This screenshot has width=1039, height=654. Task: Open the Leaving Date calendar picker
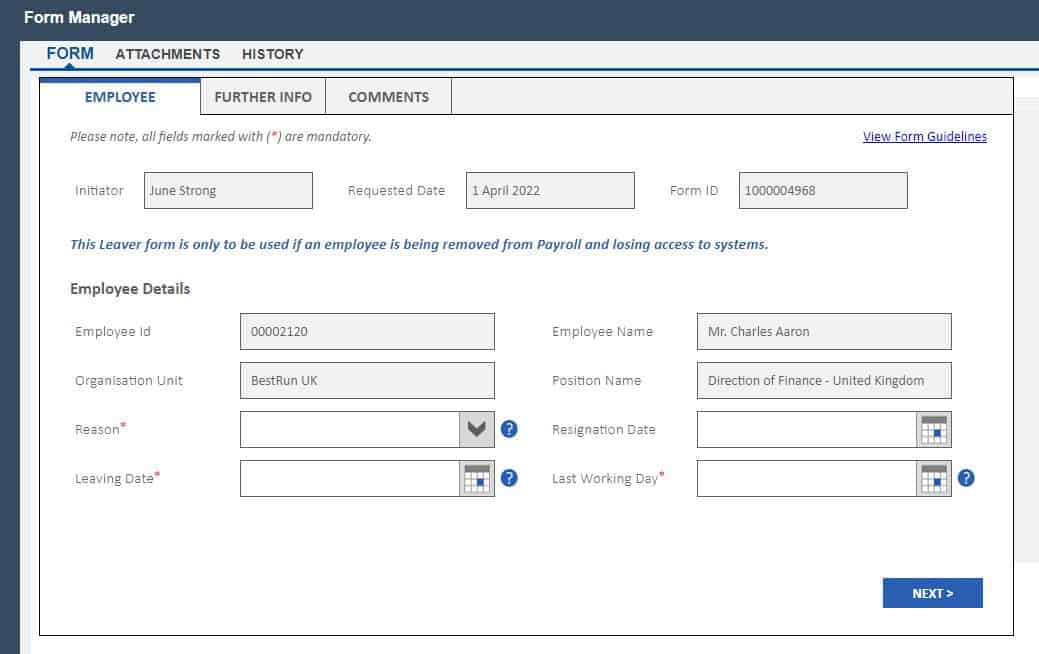coord(477,478)
